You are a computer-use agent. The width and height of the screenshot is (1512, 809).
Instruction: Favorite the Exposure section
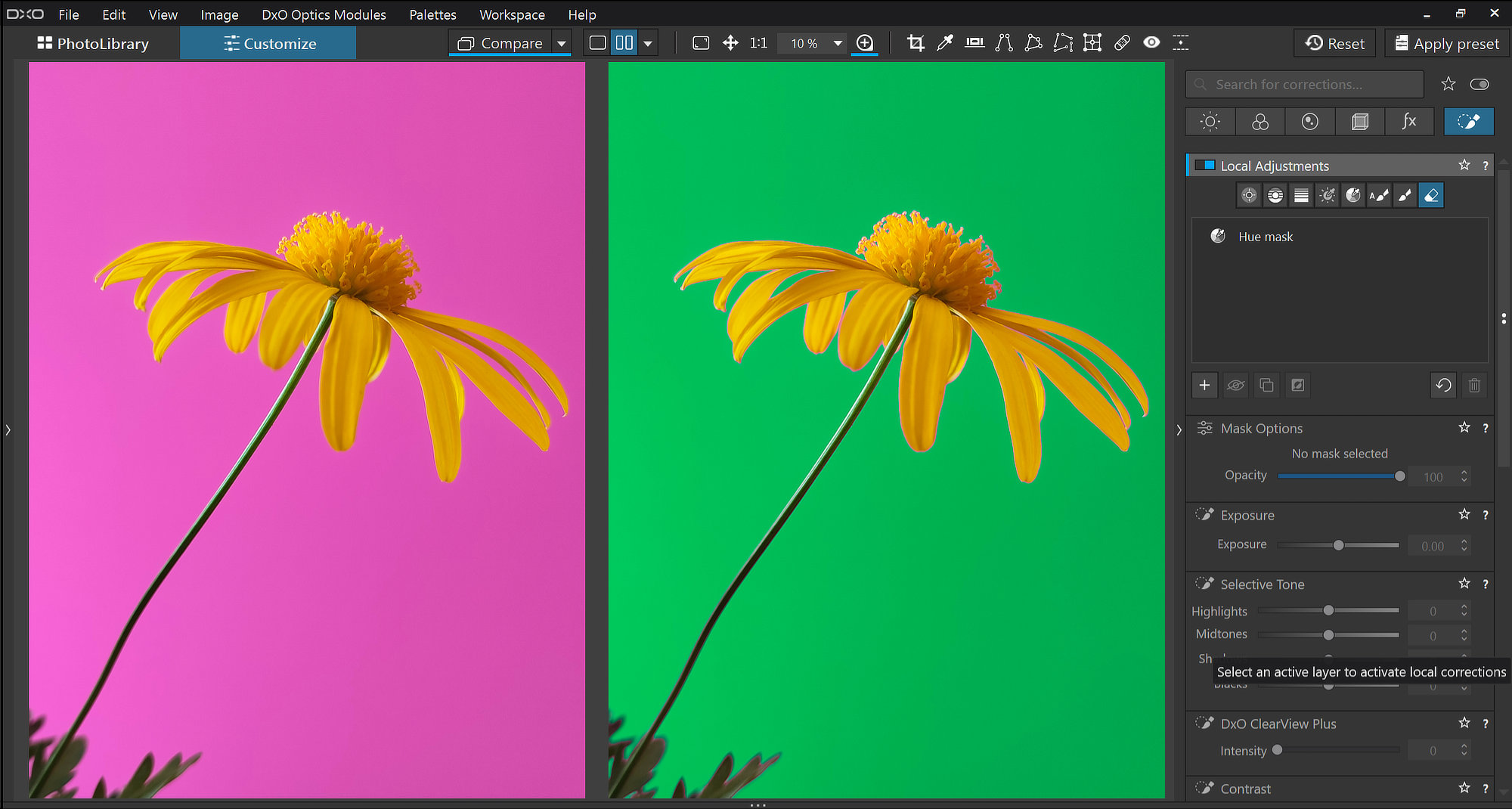pos(1464,514)
